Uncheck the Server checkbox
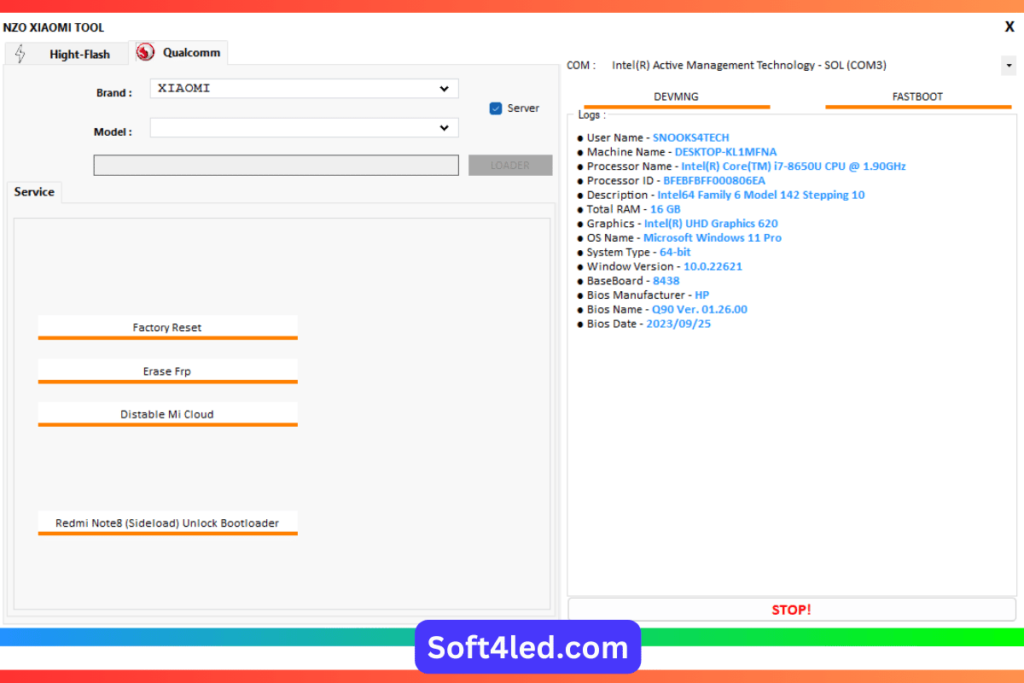The width and height of the screenshot is (1024, 683). pyautogui.click(x=496, y=109)
